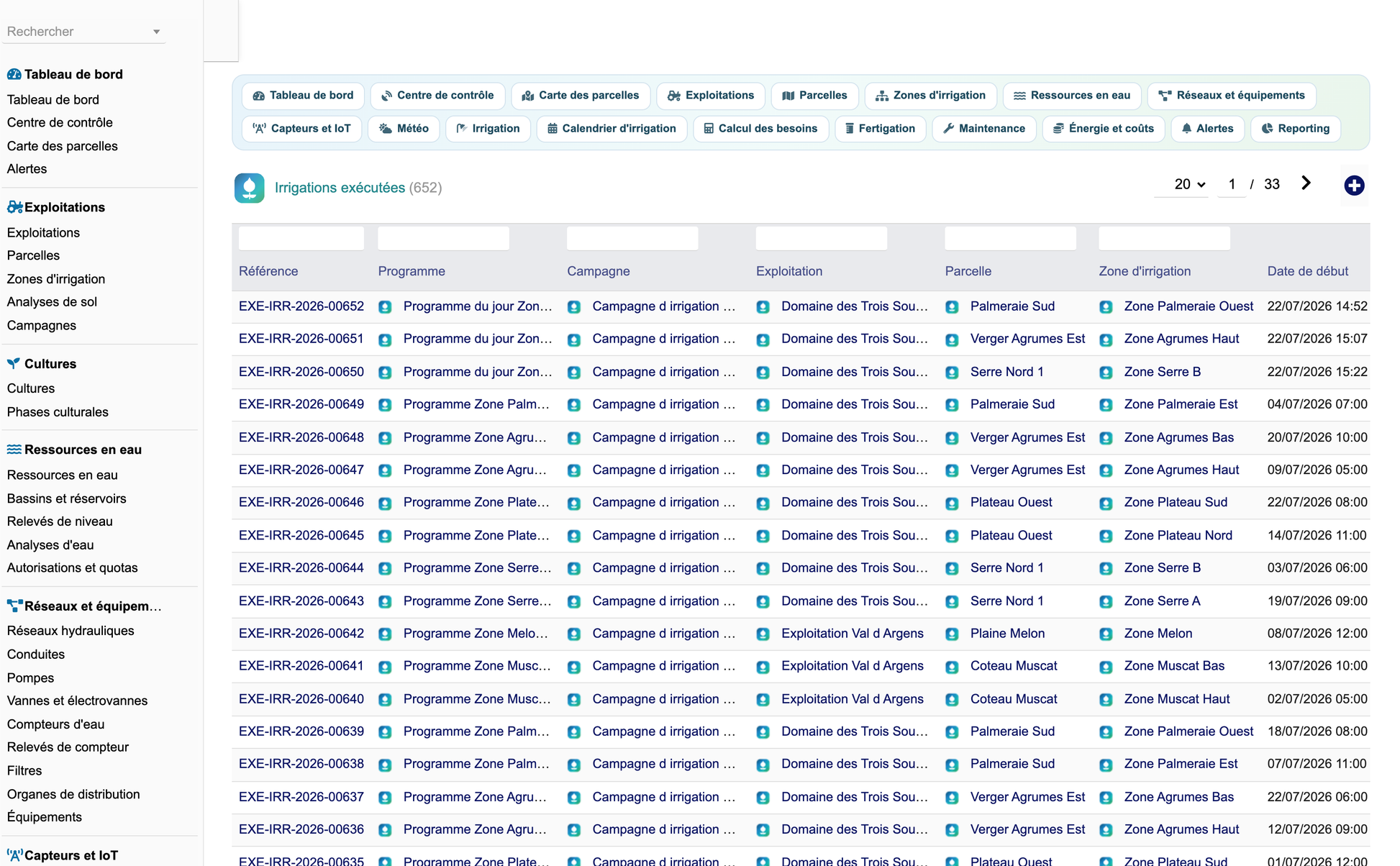
Task: Open the Tableau de bord tab
Action: (x=303, y=96)
